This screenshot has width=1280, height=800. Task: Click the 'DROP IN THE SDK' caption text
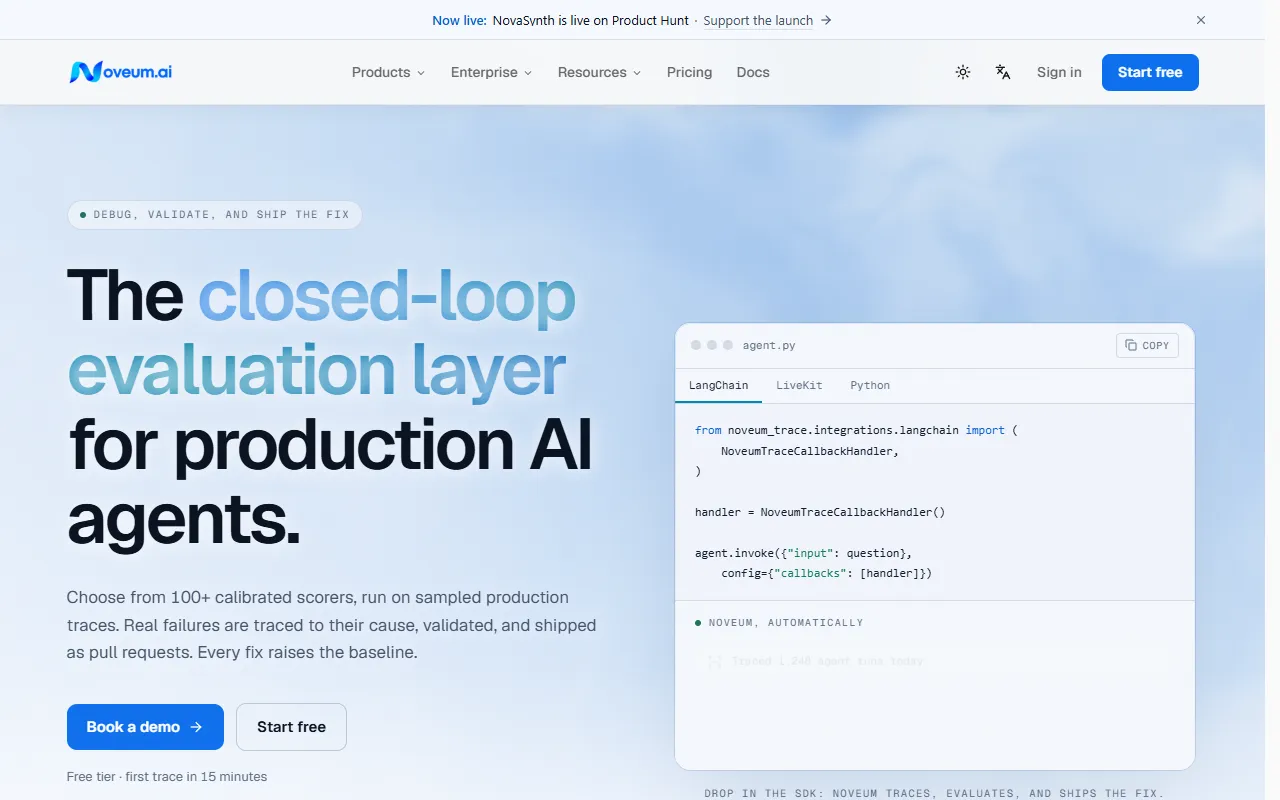tap(934, 793)
